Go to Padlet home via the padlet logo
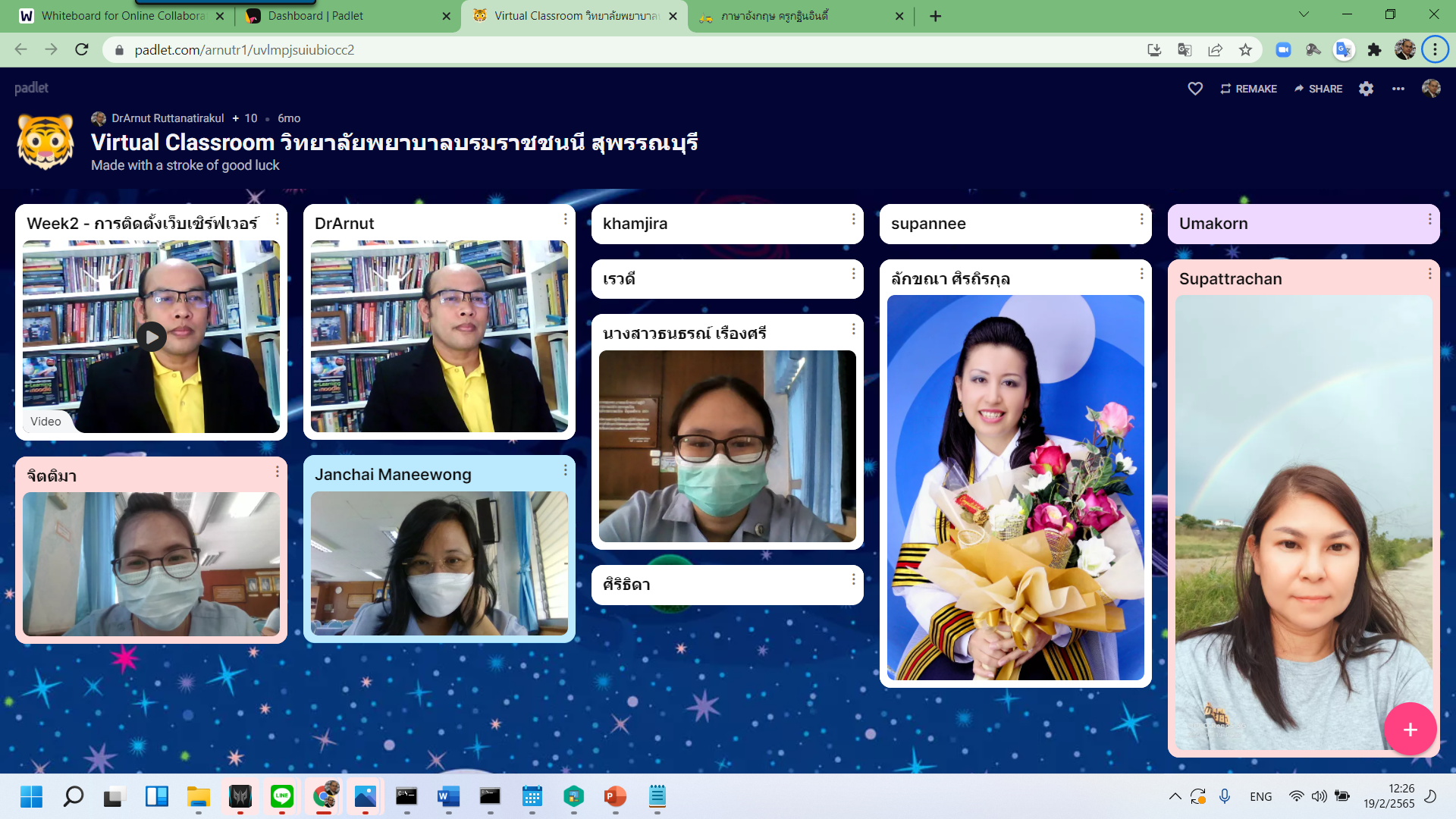This screenshot has width=1456, height=819. click(x=30, y=88)
